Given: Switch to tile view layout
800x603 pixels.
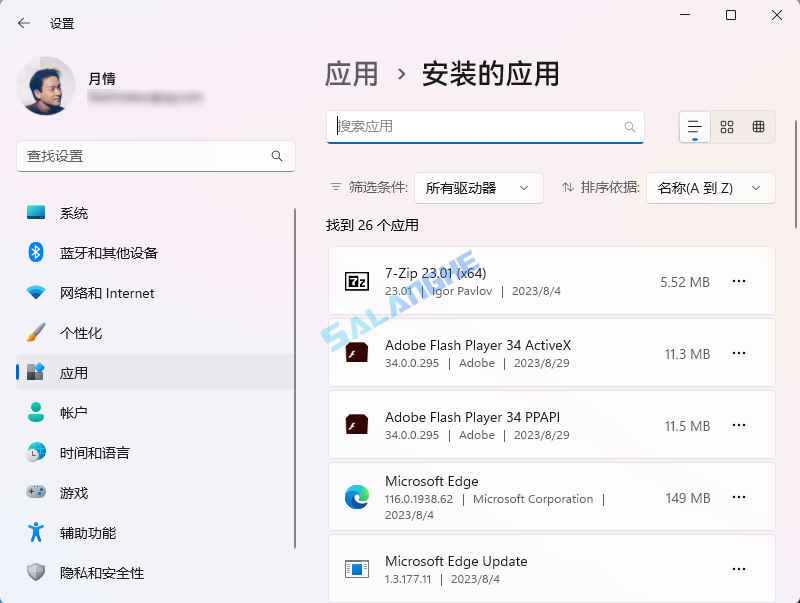Looking at the screenshot, I should pos(759,127).
